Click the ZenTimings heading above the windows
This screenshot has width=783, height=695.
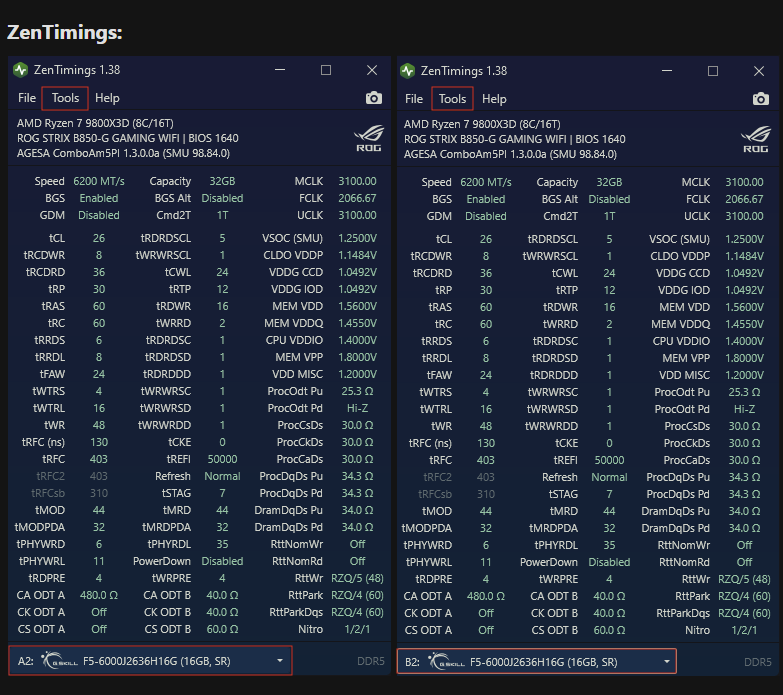point(64,32)
